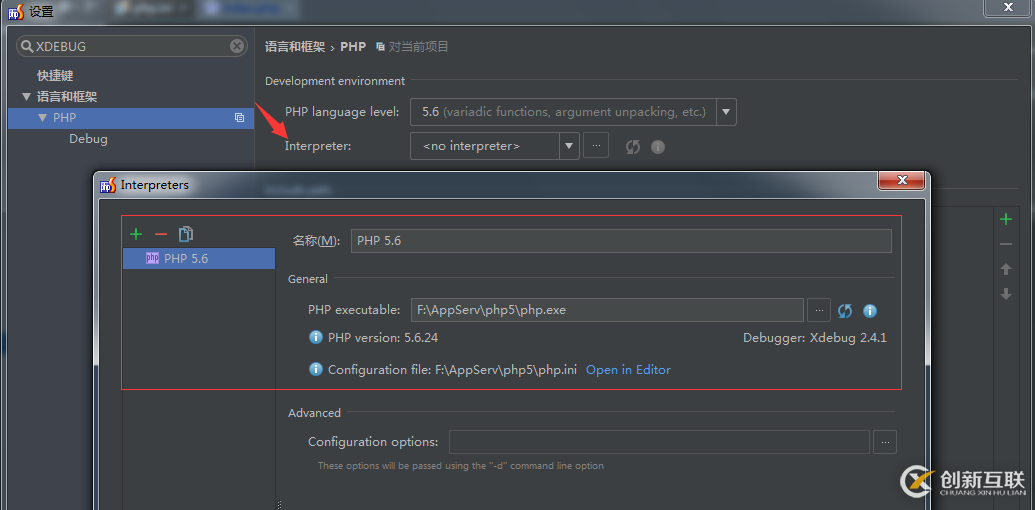Remove include path with minus icon
This screenshot has height=510, width=1035.
[x=1005, y=244]
